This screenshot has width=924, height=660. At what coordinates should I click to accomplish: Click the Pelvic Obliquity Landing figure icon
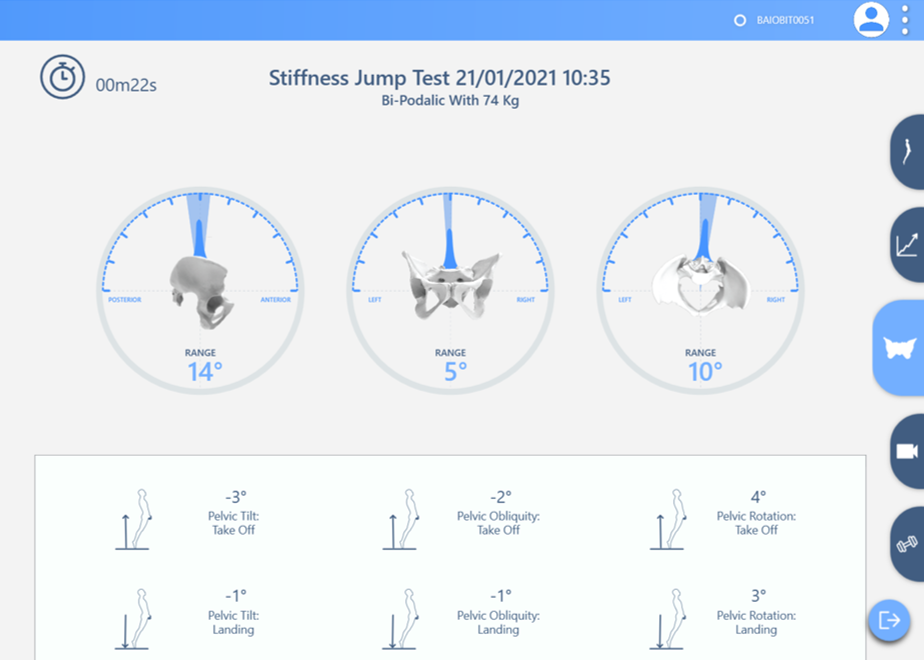tap(401, 619)
